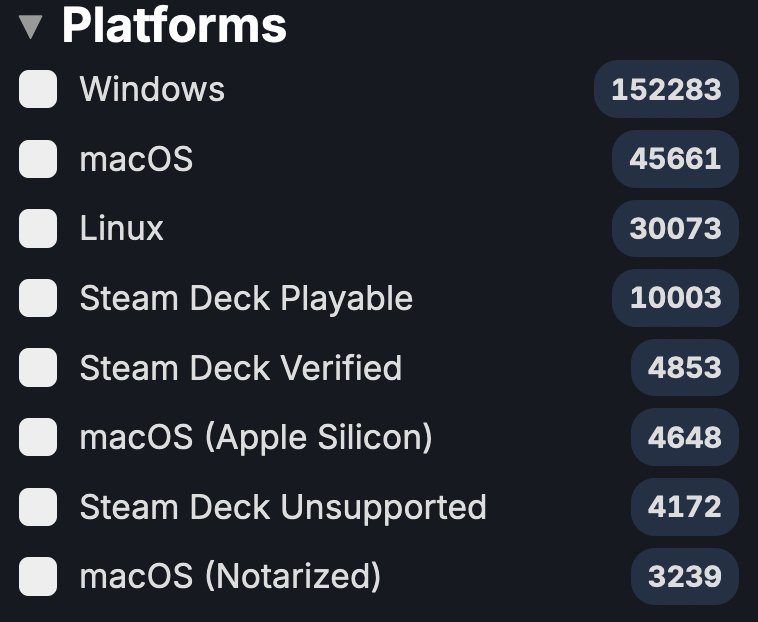
Task: Click the Platforms section heading
Action: click(174, 25)
